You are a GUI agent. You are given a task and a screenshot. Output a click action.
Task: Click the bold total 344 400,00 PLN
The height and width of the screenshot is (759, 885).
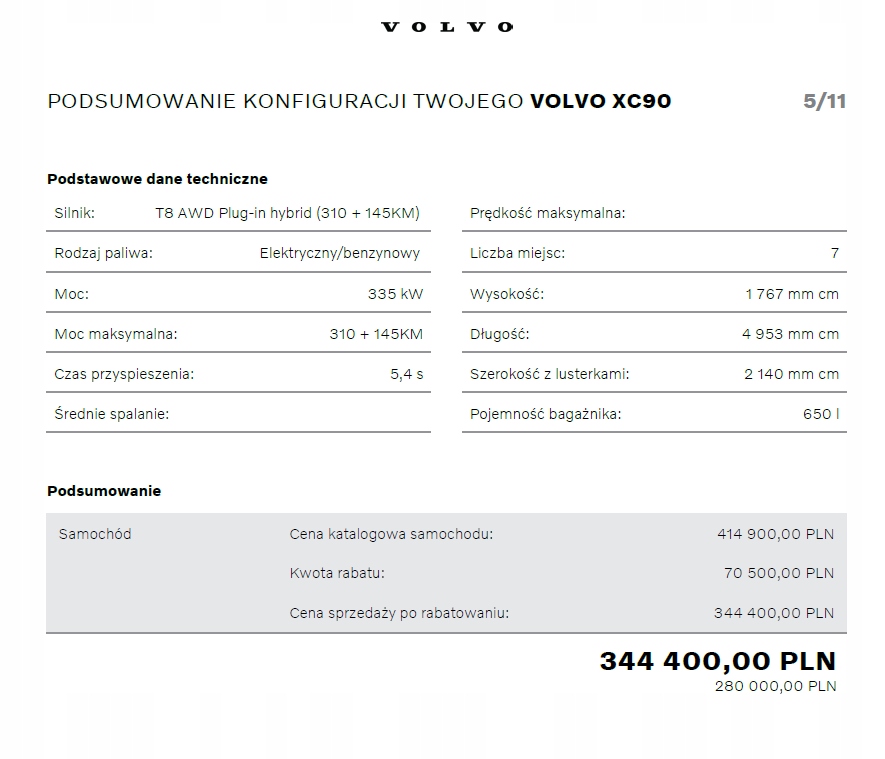717,661
